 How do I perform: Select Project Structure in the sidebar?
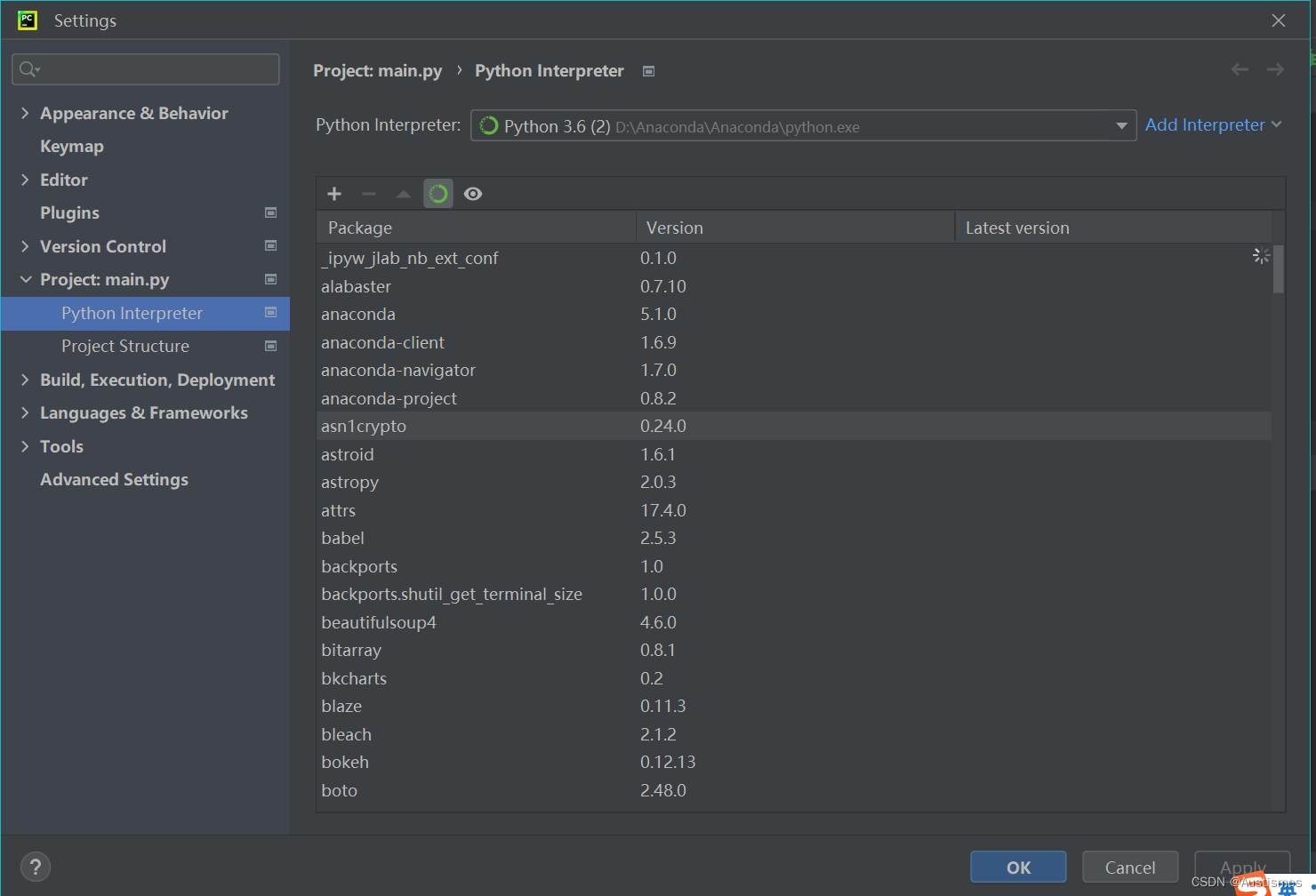[125, 347]
